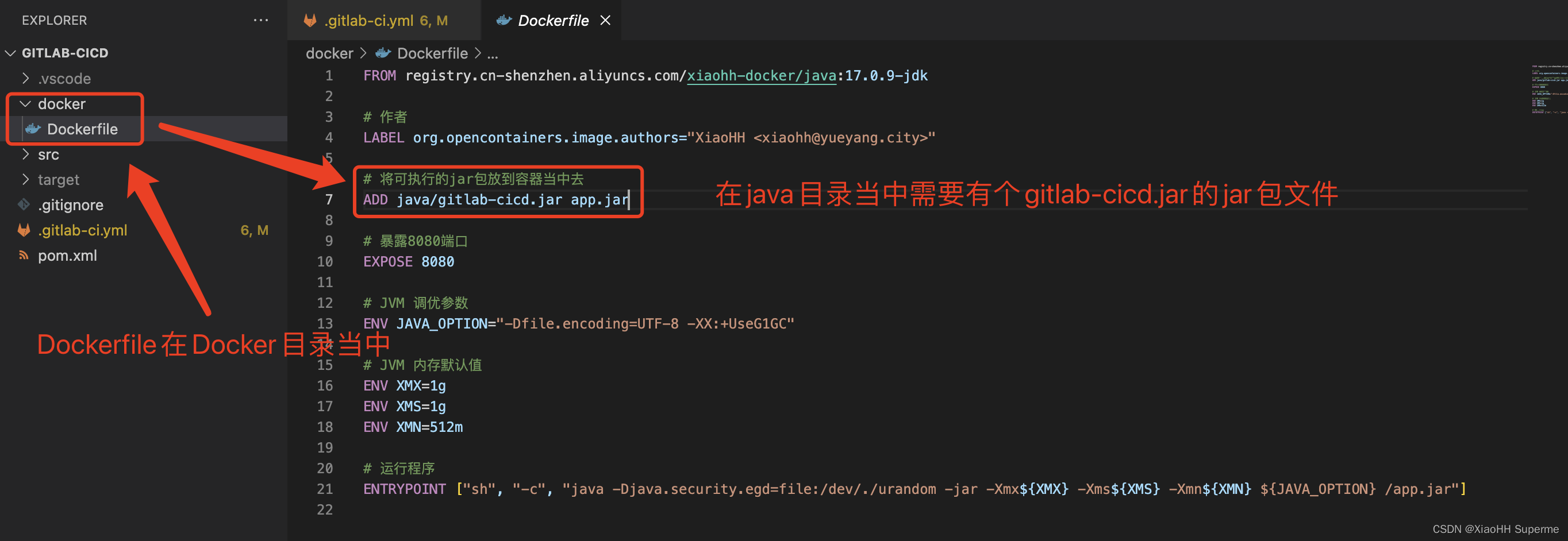The width and height of the screenshot is (1568, 541).
Task: Expand the src folder chevron
Action: pyautogui.click(x=25, y=154)
